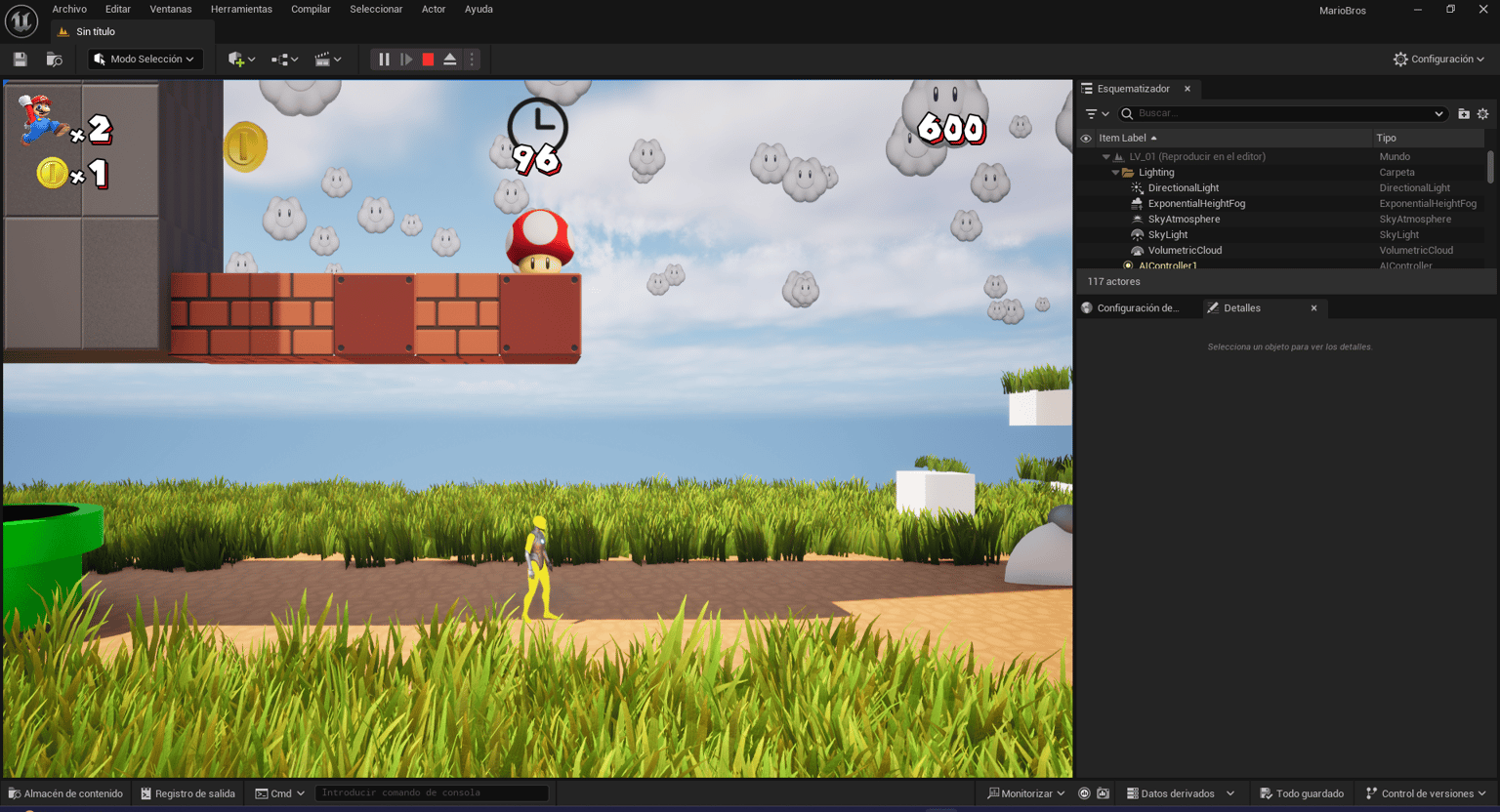
Task: Click the Todo guardado status button
Action: [1302, 793]
